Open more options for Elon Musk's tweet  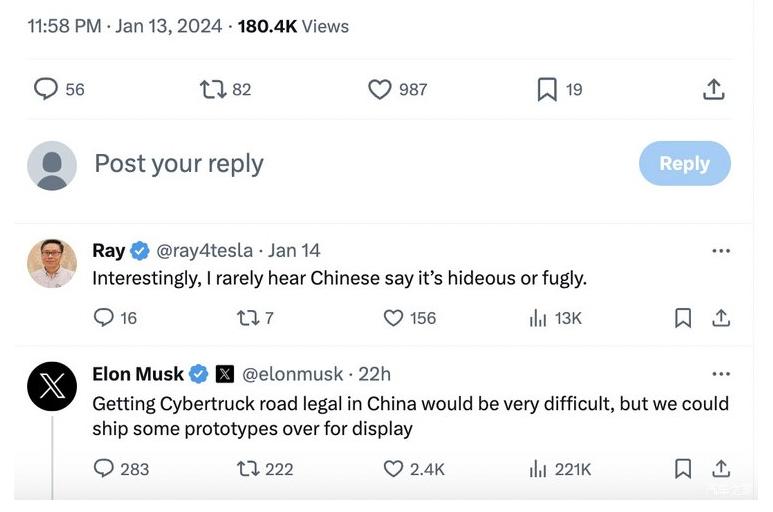point(720,374)
